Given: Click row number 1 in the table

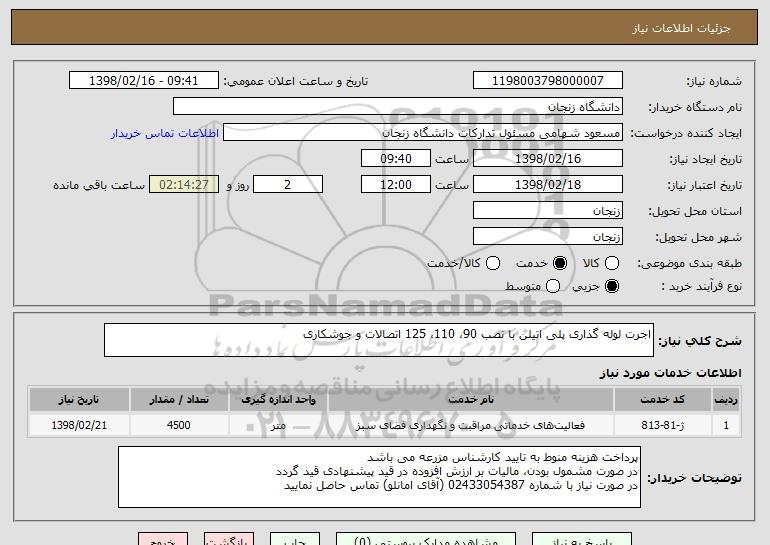Looking at the screenshot, I should (x=726, y=425).
